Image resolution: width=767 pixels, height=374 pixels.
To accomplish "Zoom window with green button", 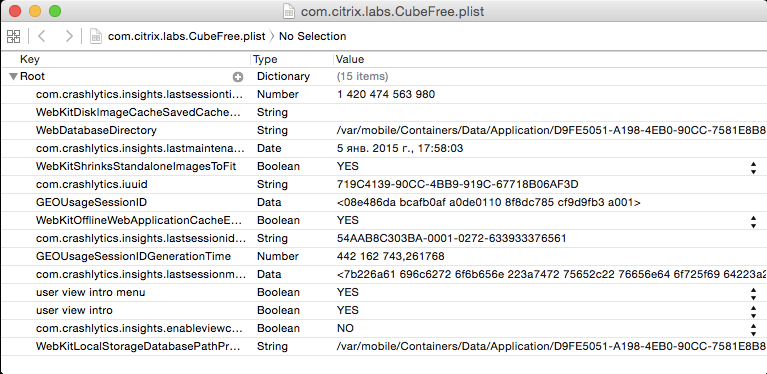I will pos(54,11).
